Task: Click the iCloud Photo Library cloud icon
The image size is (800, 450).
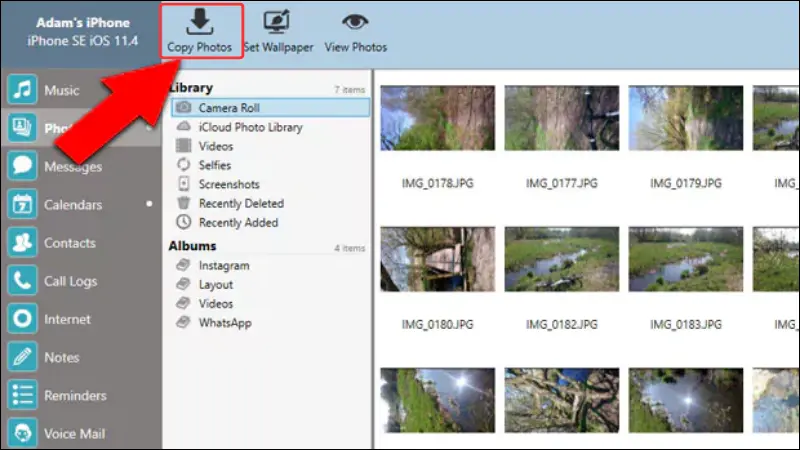Action: coord(183,126)
